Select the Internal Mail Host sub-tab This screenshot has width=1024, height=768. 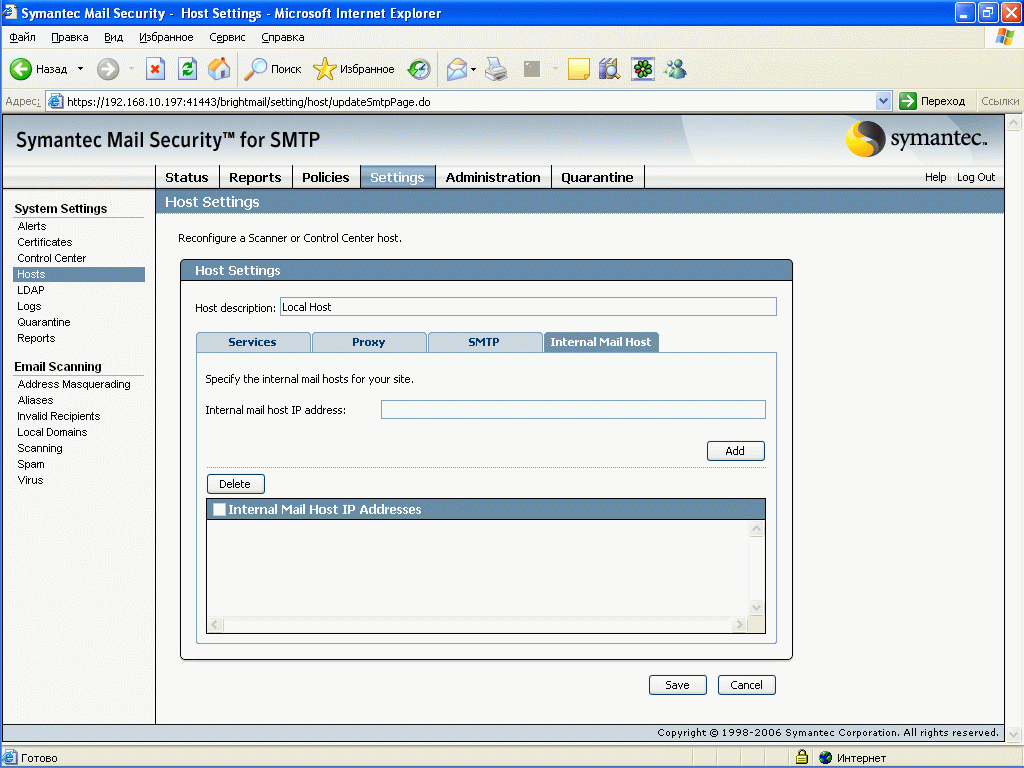click(601, 342)
